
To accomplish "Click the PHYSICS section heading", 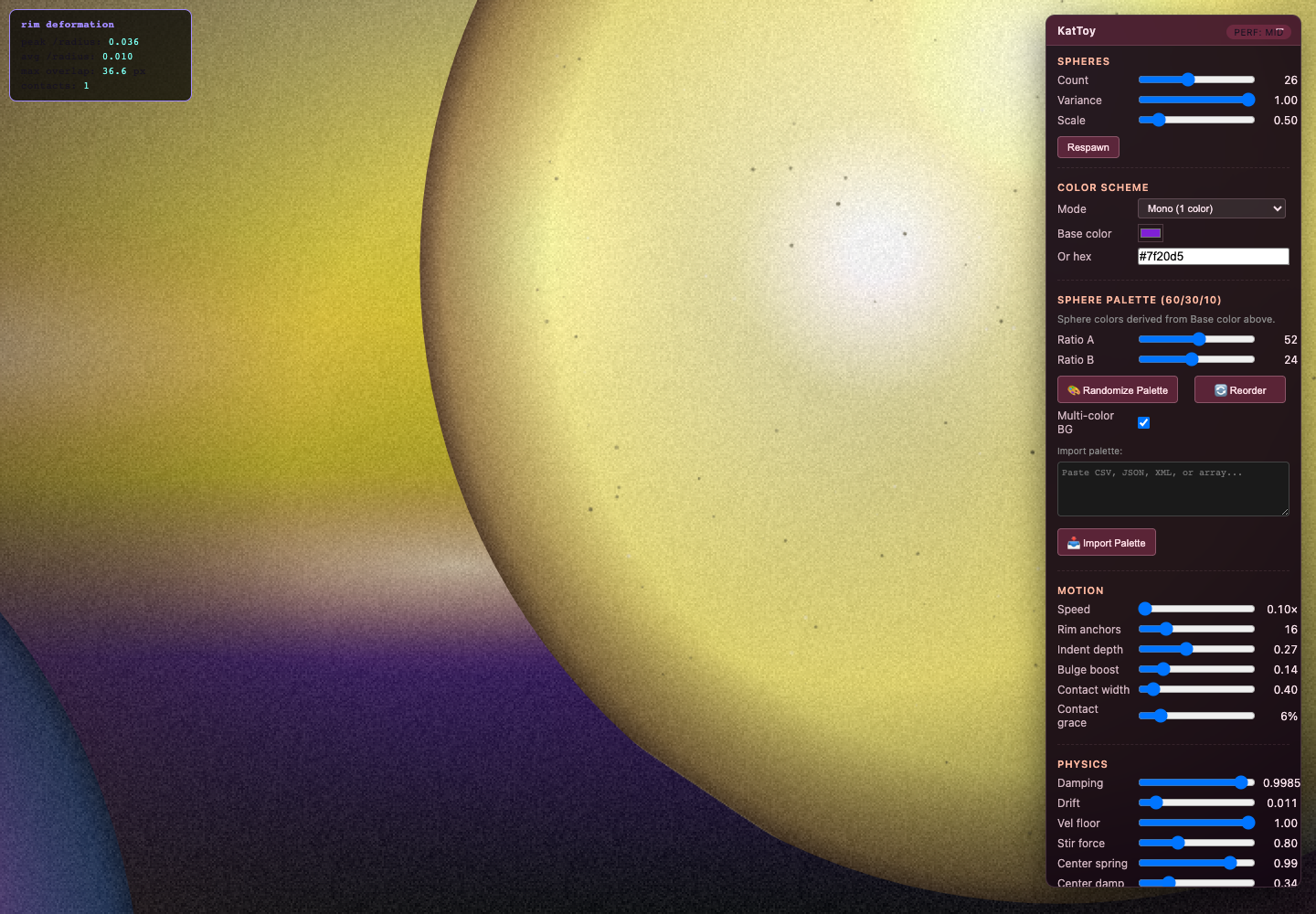I will click(1082, 764).
